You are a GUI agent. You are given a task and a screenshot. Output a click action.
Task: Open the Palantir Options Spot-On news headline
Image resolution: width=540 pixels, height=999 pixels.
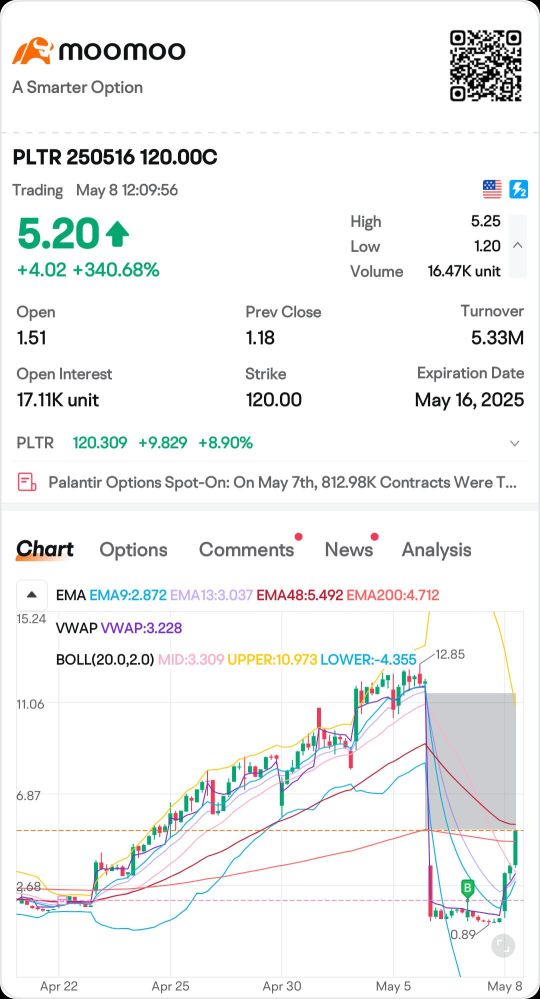click(282, 482)
